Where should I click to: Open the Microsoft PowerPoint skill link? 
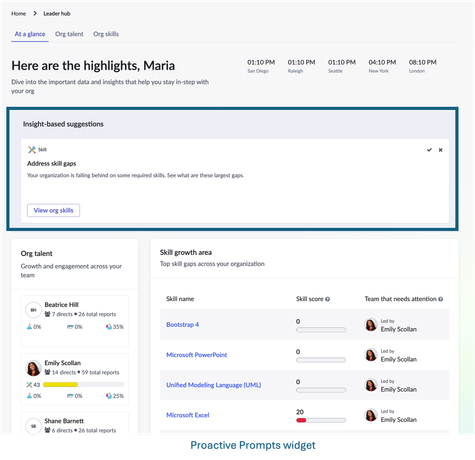click(196, 355)
